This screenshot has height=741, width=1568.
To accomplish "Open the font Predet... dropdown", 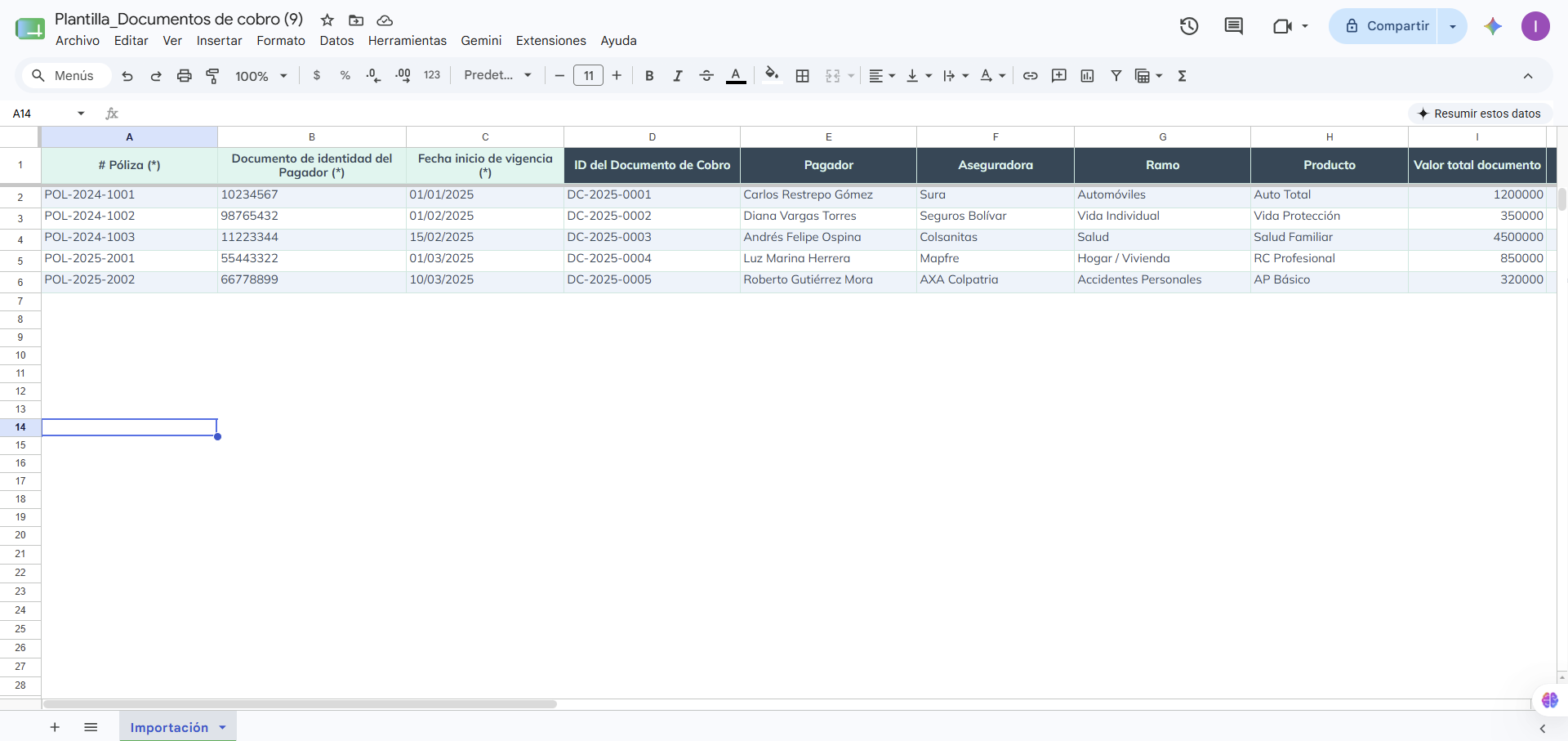I will tap(497, 76).
